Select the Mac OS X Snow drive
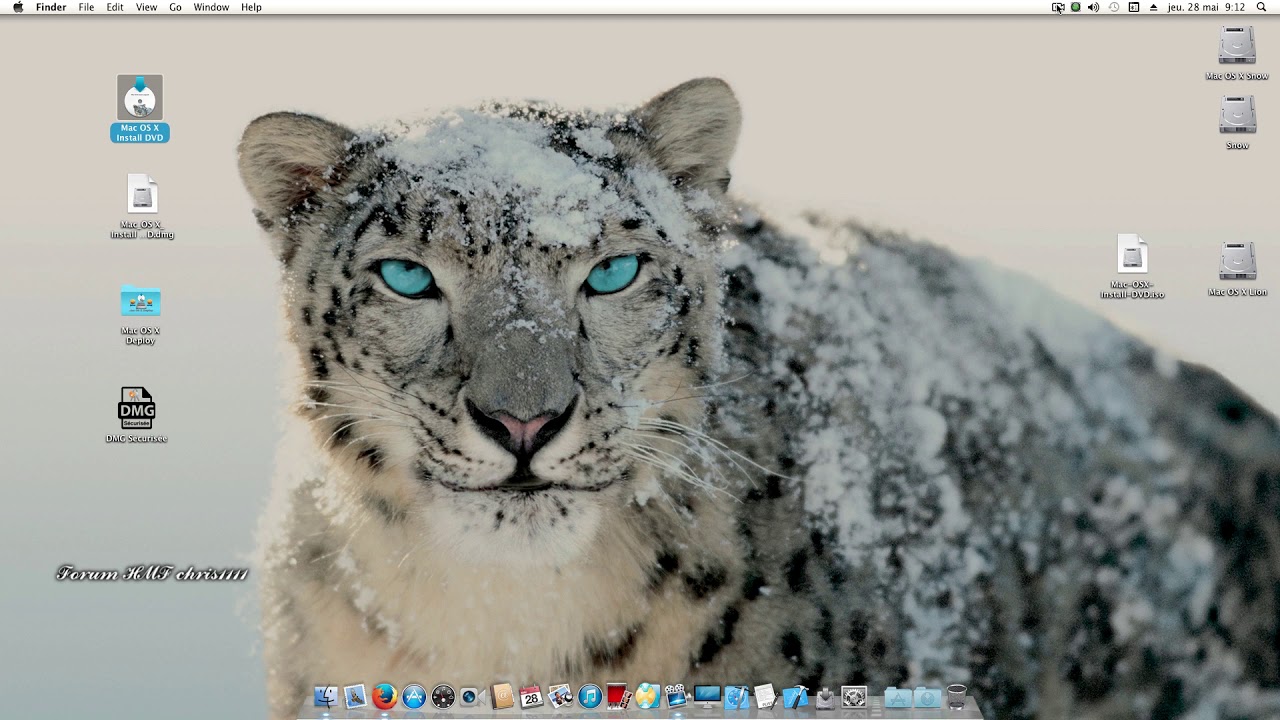 [1237, 54]
